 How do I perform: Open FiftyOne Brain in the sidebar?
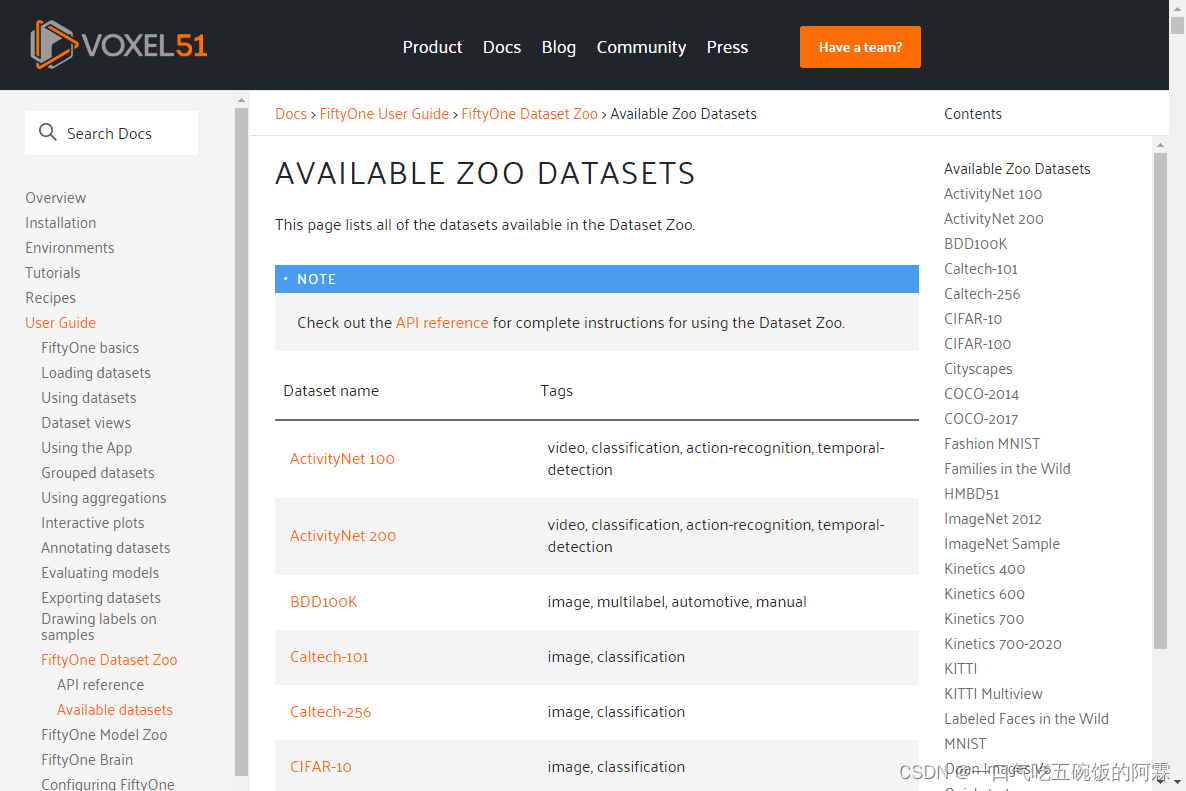[86, 759]
